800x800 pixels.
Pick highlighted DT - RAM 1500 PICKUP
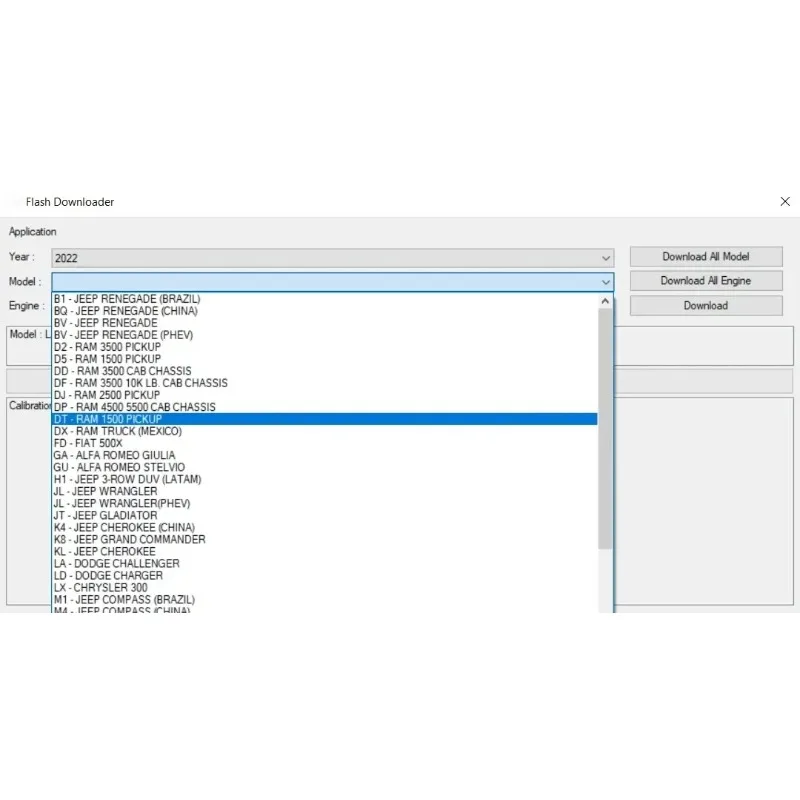(x=324, y=419)
